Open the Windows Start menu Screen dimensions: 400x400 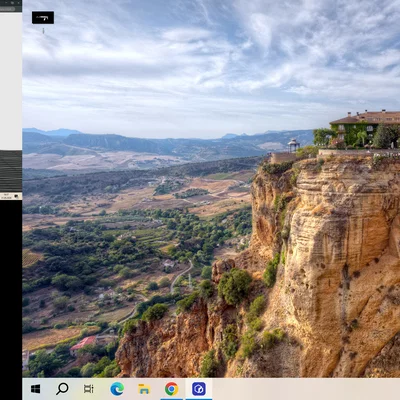(35, 389)
